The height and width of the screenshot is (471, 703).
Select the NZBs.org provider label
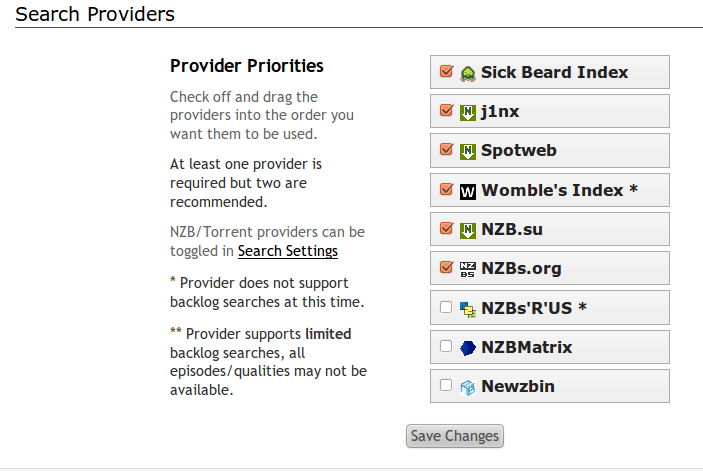tap(521, 269)
